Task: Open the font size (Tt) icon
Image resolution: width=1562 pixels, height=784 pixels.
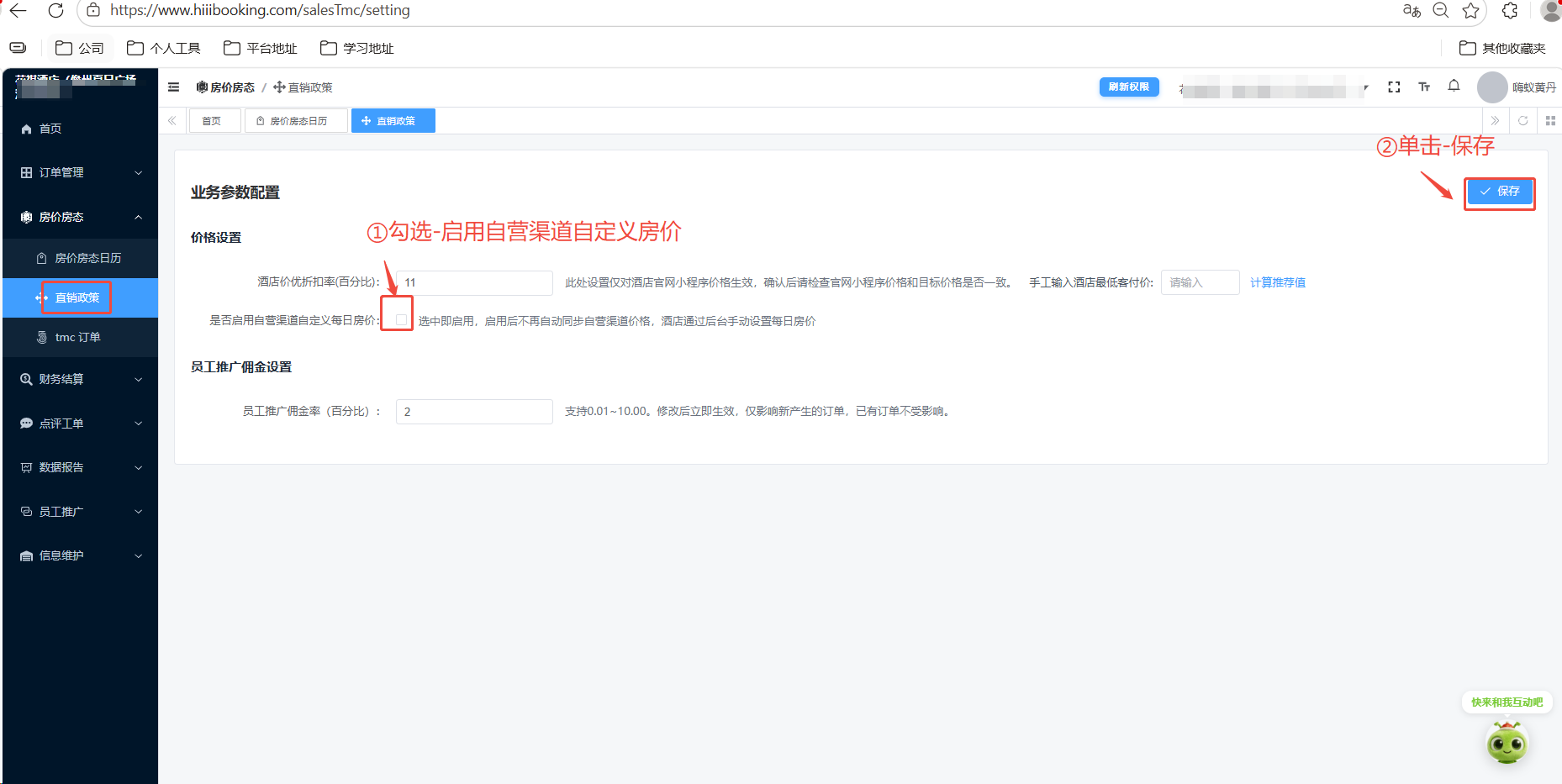Action: [x=1424, y=87]
